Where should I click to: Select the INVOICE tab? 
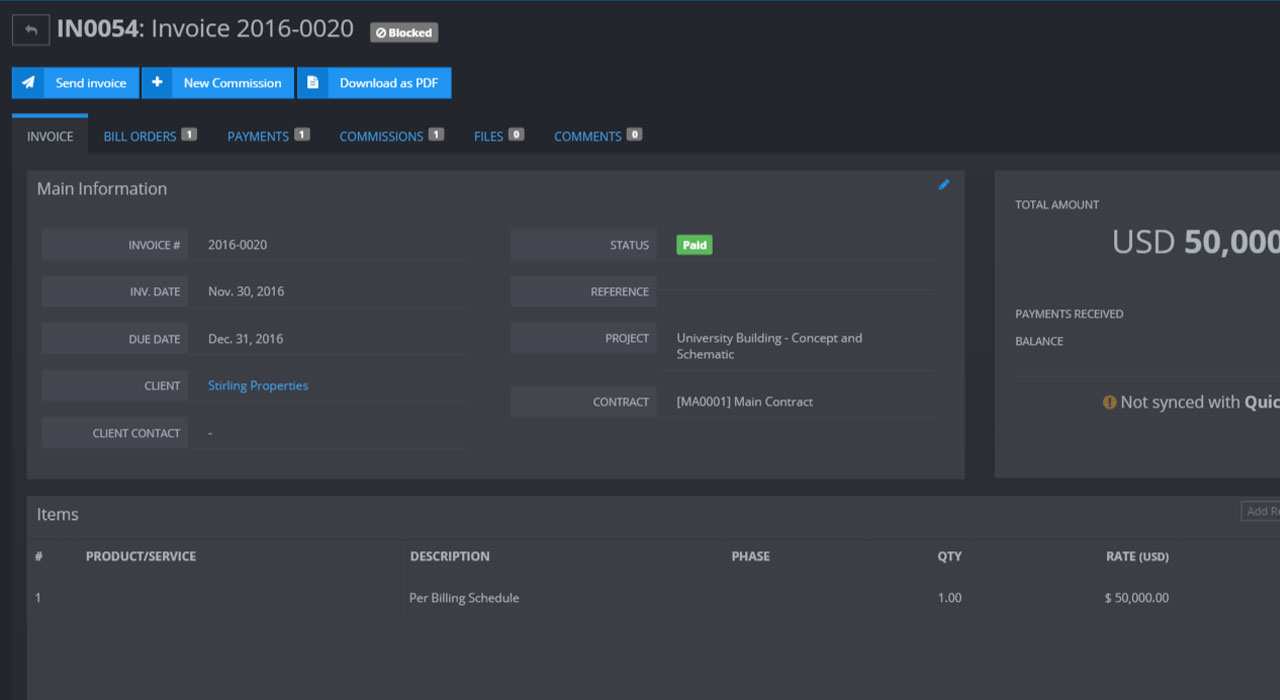point(50,136)
